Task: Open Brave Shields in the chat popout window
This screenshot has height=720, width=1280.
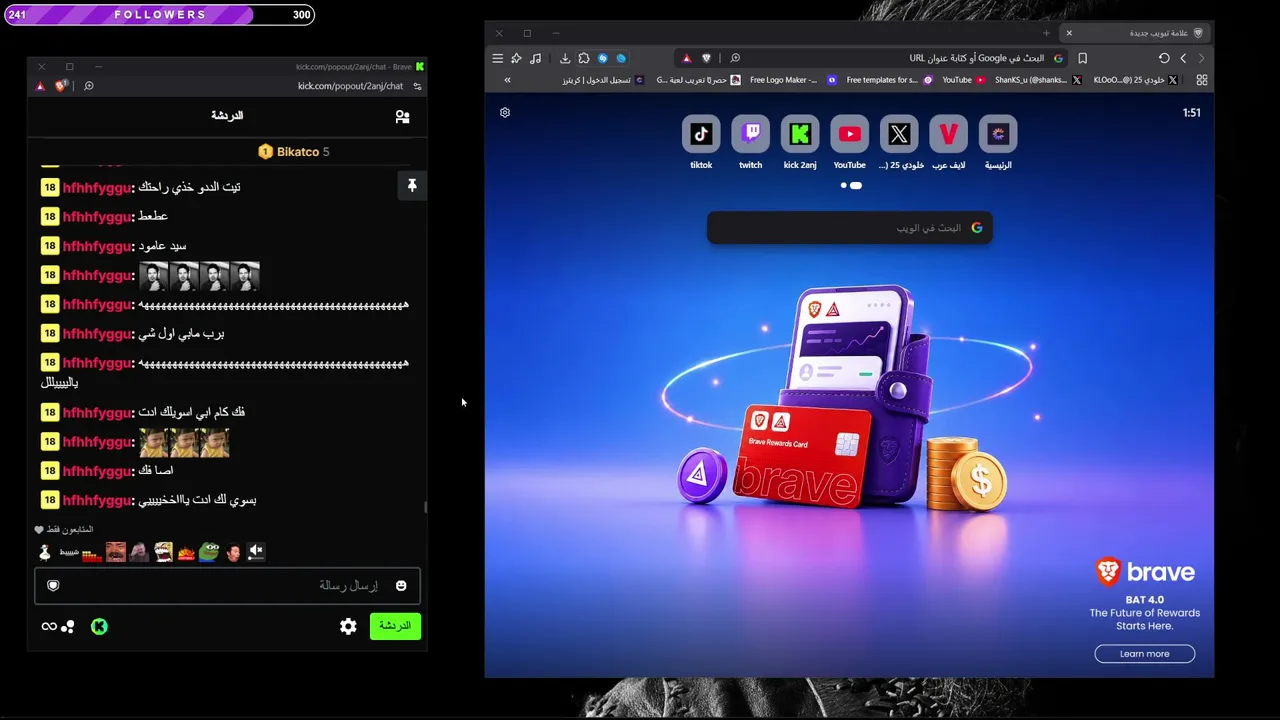Action: tap(60, 86)
